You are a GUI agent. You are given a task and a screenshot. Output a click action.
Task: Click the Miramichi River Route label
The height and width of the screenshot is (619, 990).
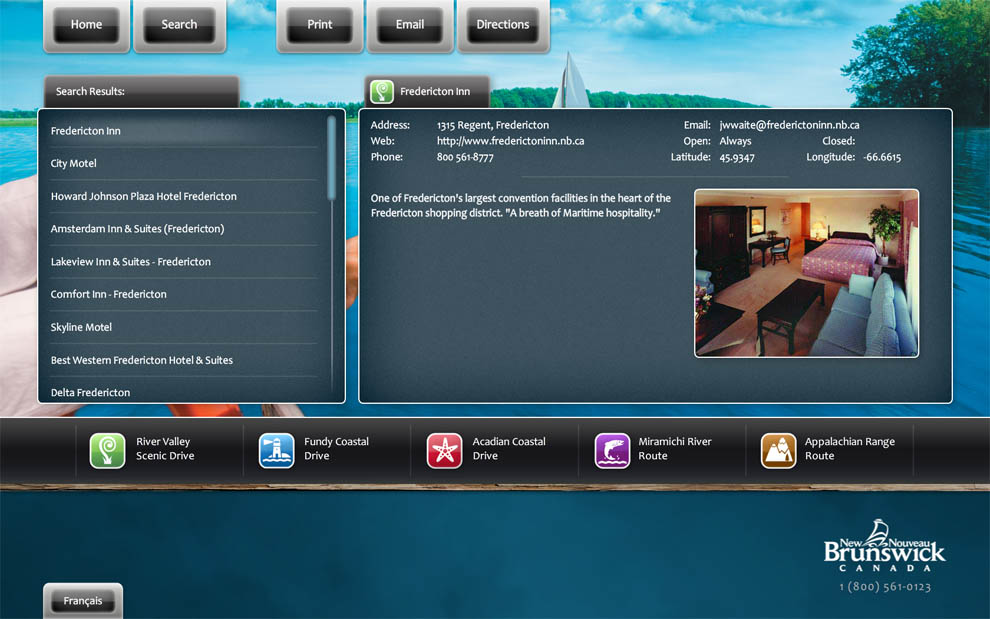[x=674, y=448]
